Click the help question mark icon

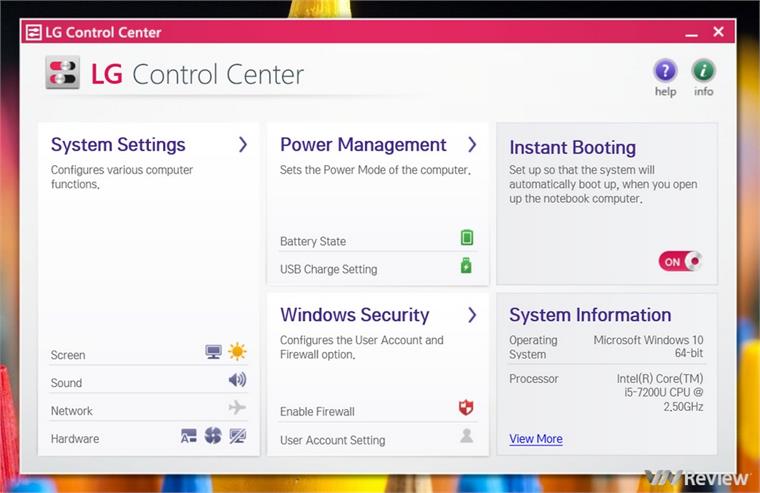(665, 71)
